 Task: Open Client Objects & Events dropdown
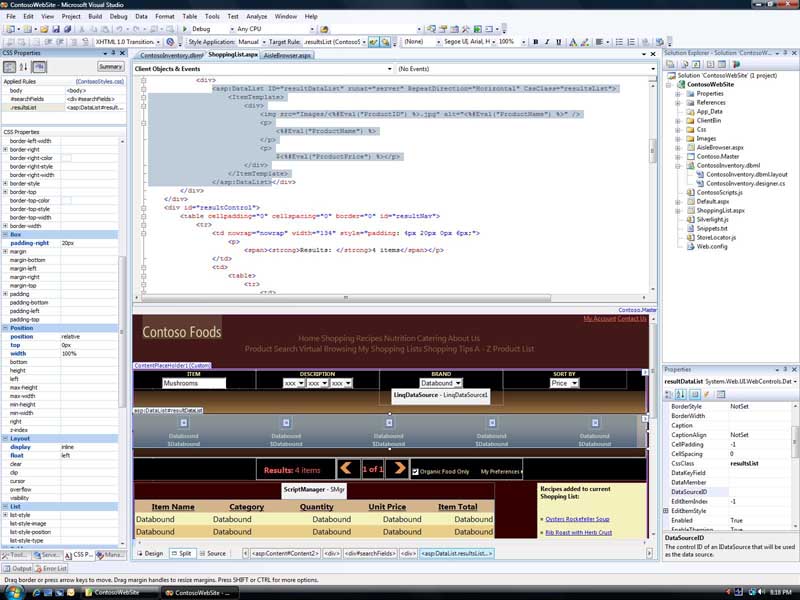[389, 68]
